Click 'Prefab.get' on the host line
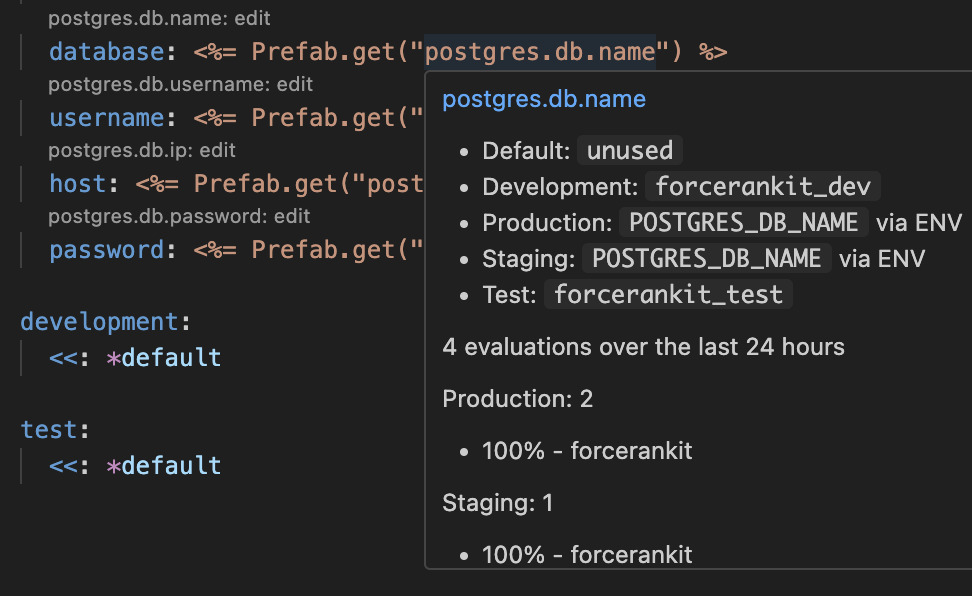Image resolution: width=972 pixels, height=596 pixels. coord(265,184)
